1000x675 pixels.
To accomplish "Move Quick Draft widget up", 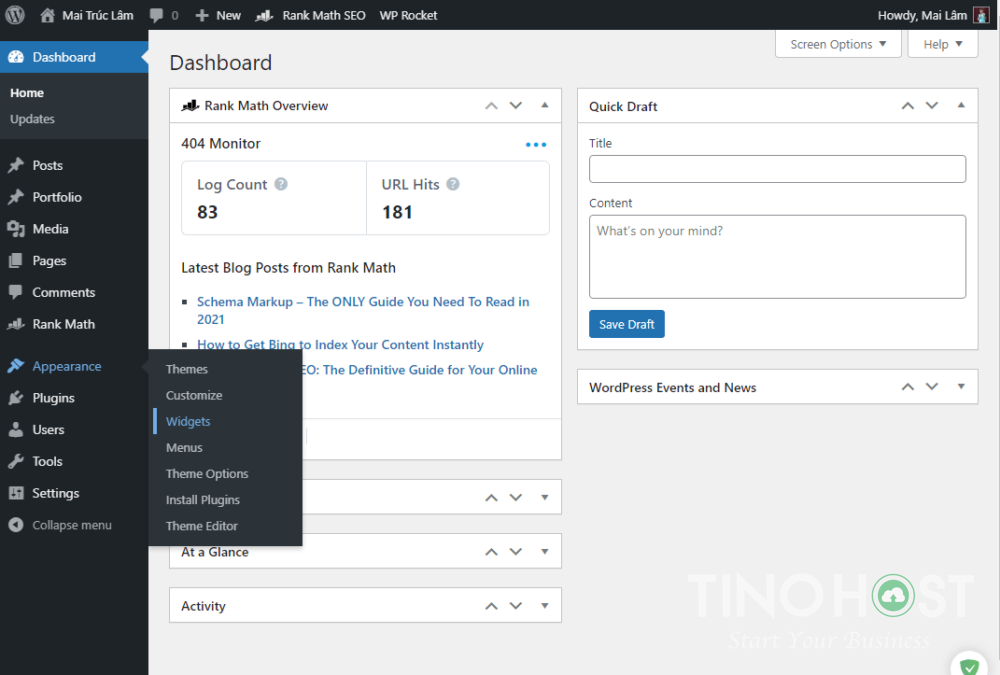I will pyautogui.click(x=908, y=106).
